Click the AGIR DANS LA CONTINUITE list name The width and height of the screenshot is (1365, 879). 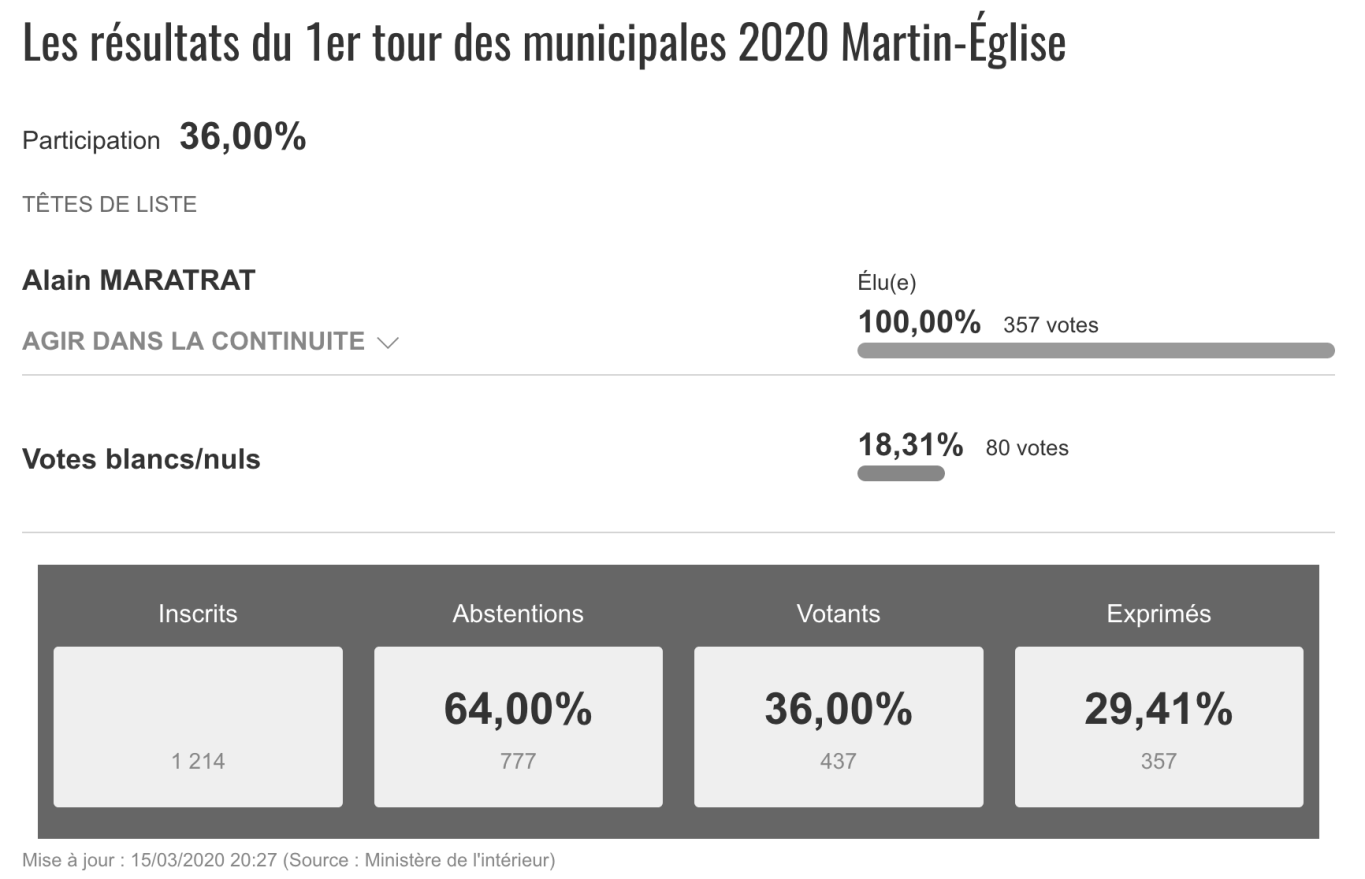[x=193, y=341]
